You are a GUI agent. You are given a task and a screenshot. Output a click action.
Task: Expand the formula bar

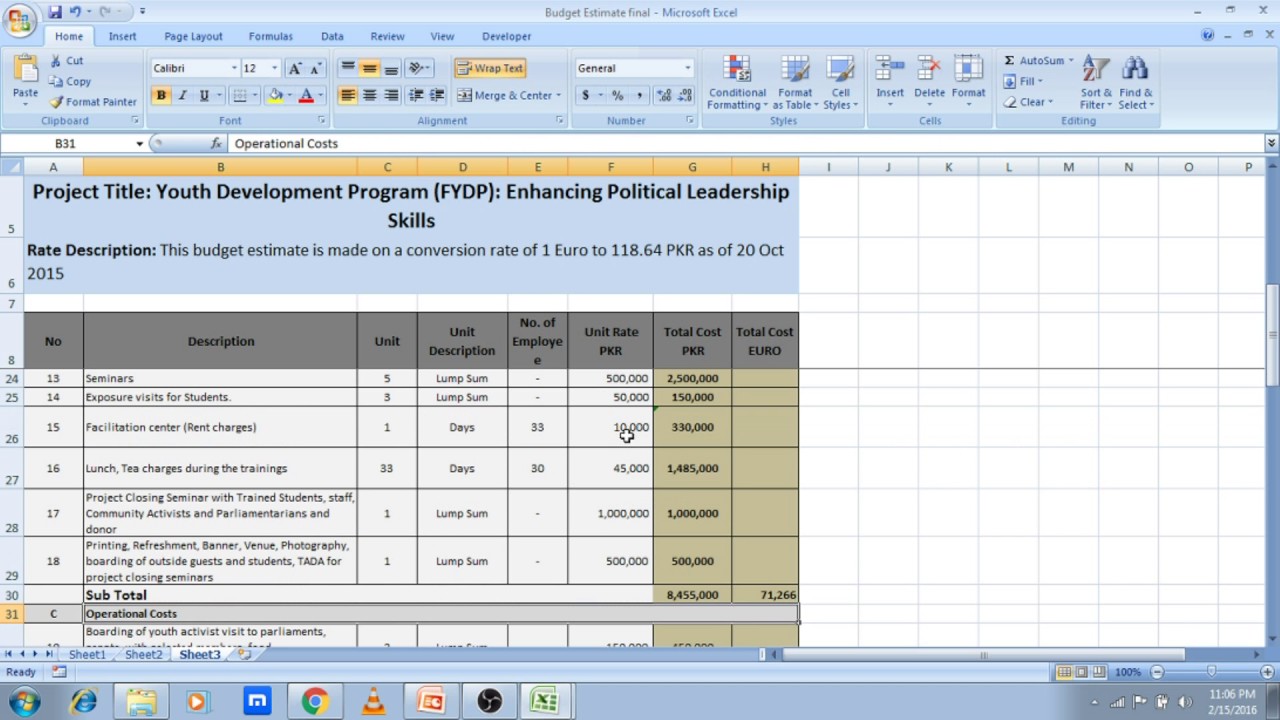[x=1271, y=144]
